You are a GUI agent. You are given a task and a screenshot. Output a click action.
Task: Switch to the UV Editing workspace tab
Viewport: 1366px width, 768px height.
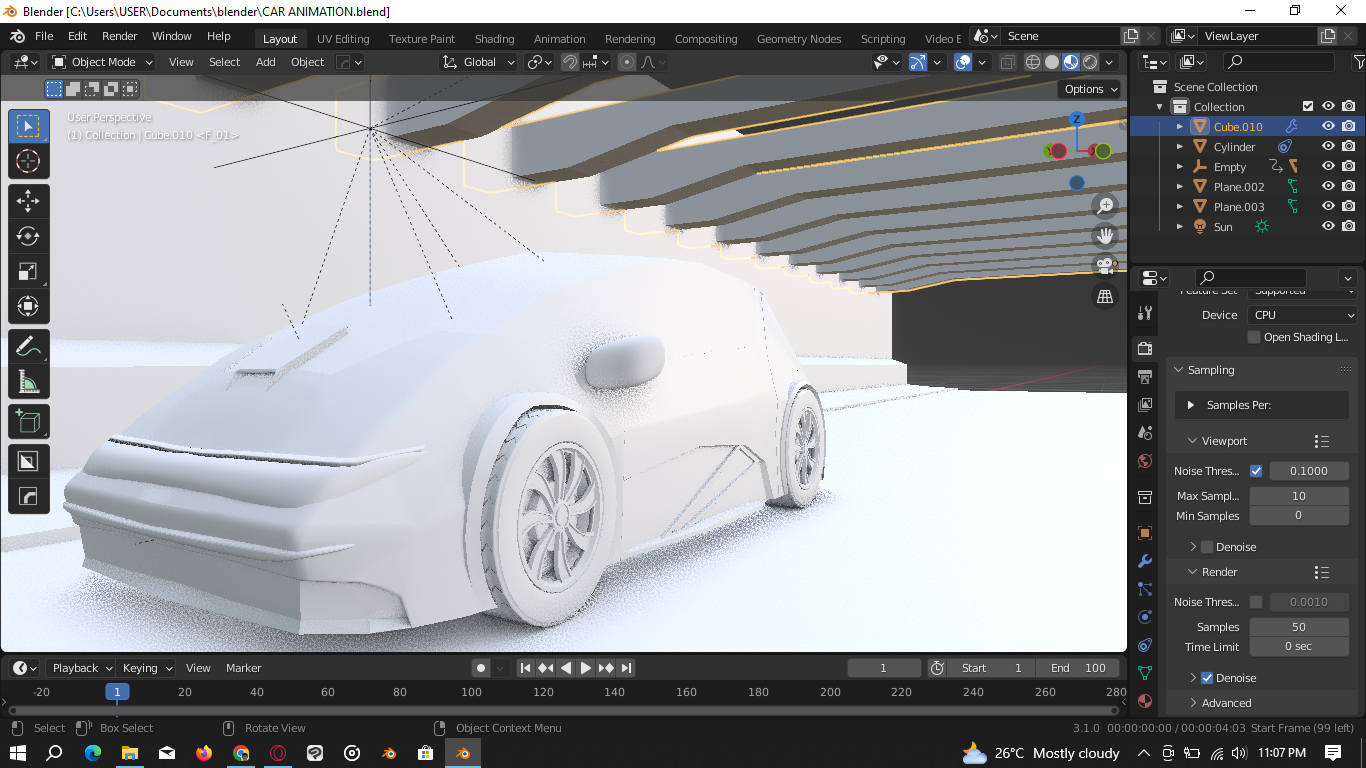(343, 39)
